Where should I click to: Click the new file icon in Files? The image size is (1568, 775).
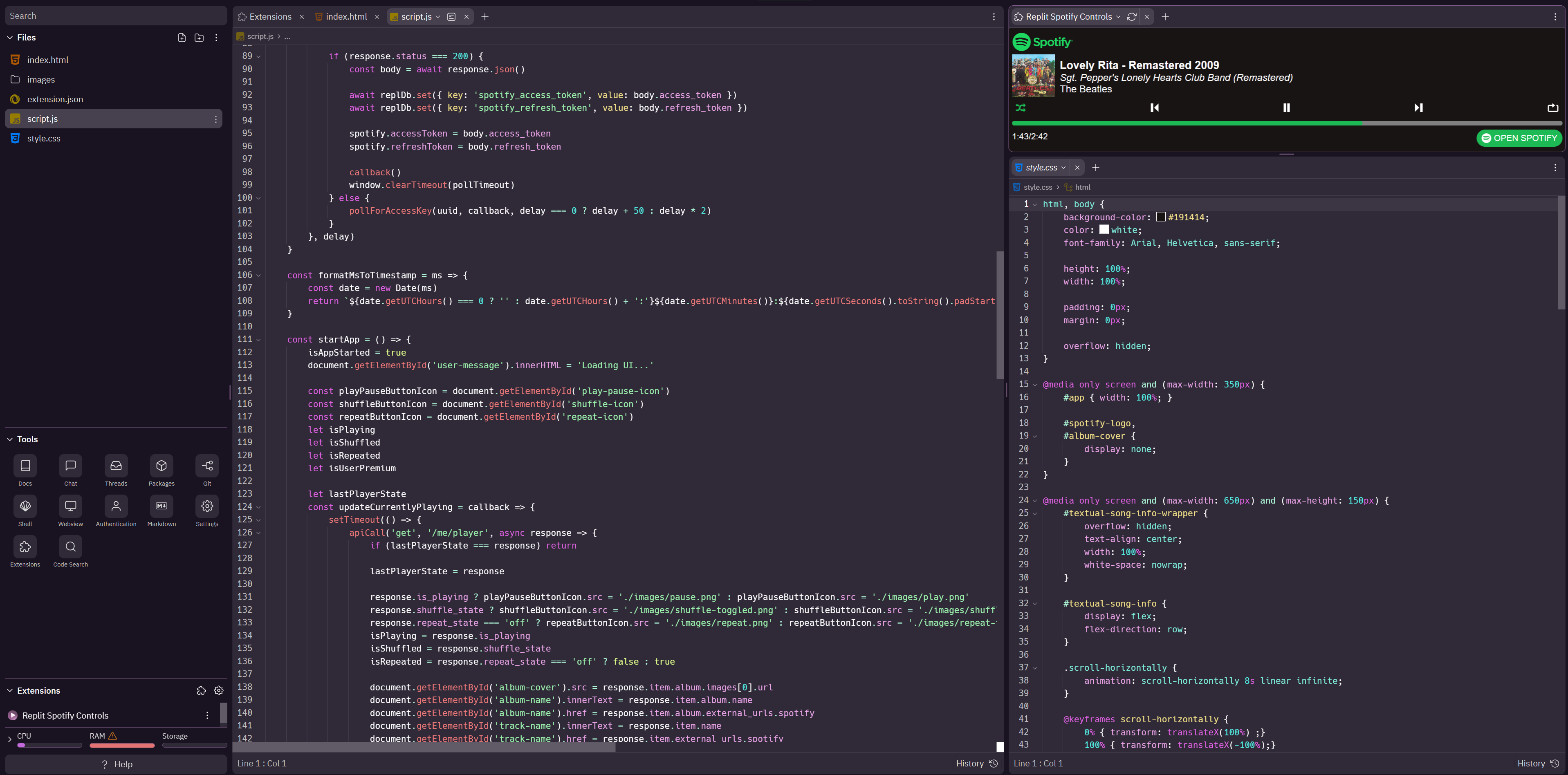[x=182, y=38]
